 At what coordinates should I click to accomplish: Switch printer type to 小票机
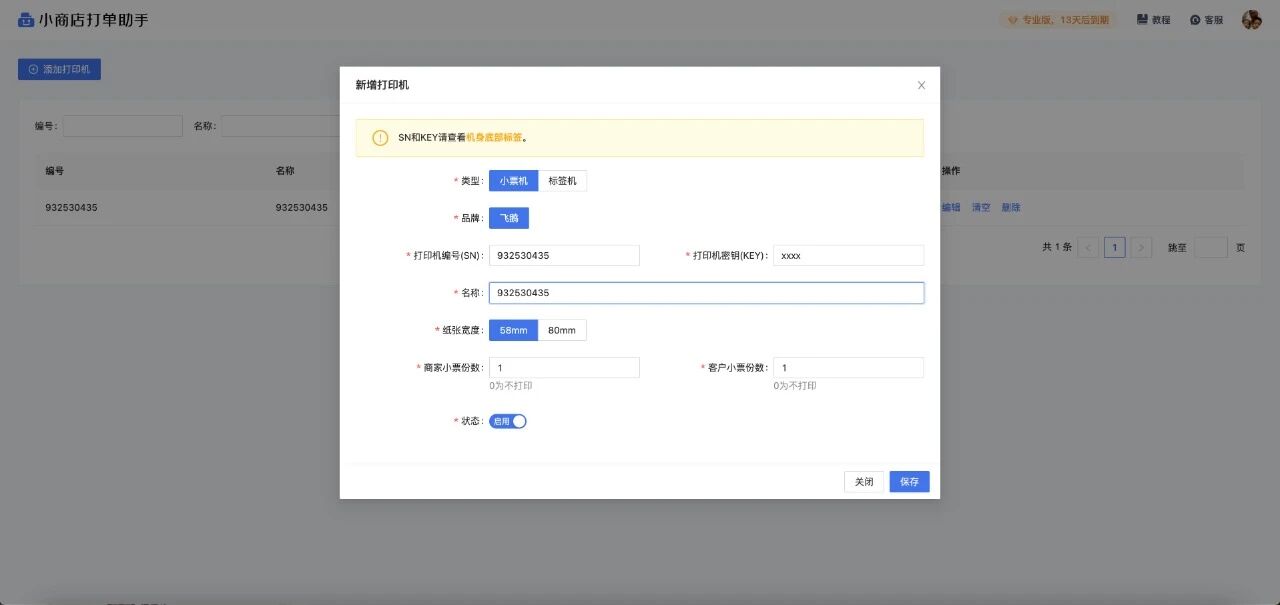(513, 180)
